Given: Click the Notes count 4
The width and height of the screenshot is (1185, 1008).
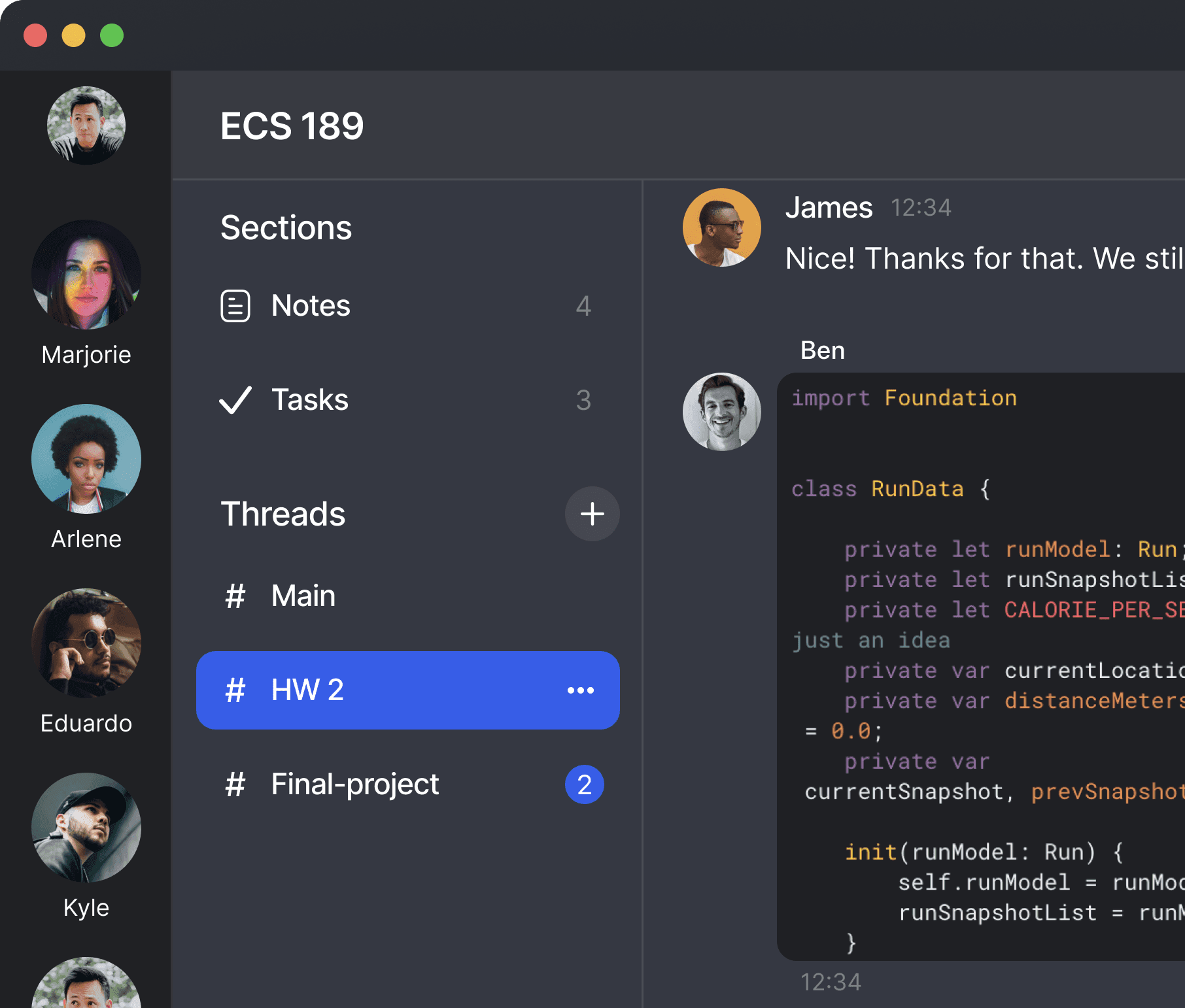Looking at the screenshot, I should [583, 306].
